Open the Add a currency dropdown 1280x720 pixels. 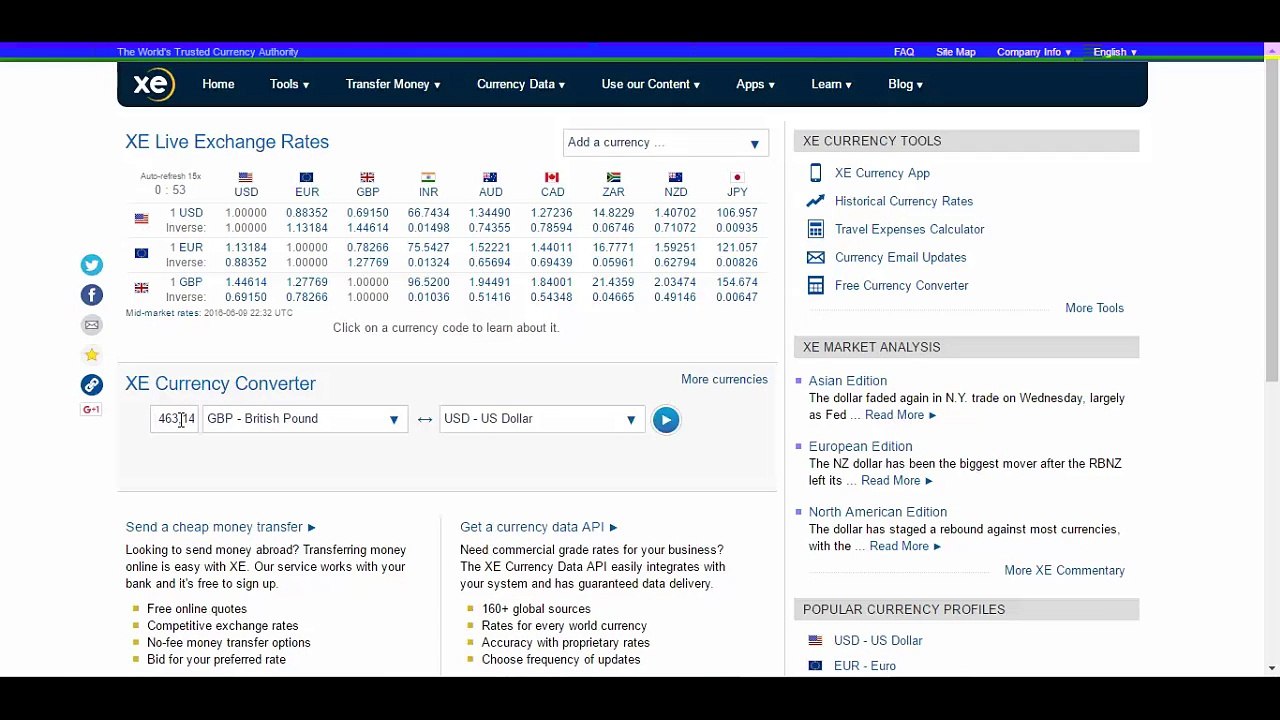[666, 143]
